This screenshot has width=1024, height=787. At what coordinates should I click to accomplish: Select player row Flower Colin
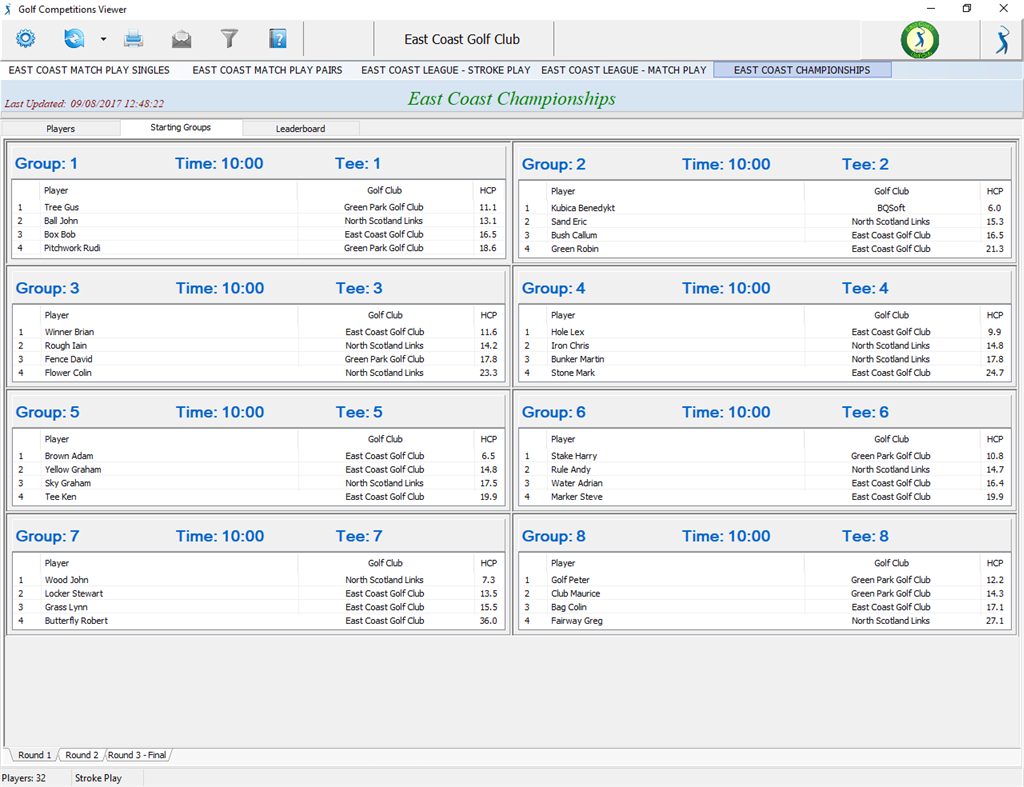point(259,373)
